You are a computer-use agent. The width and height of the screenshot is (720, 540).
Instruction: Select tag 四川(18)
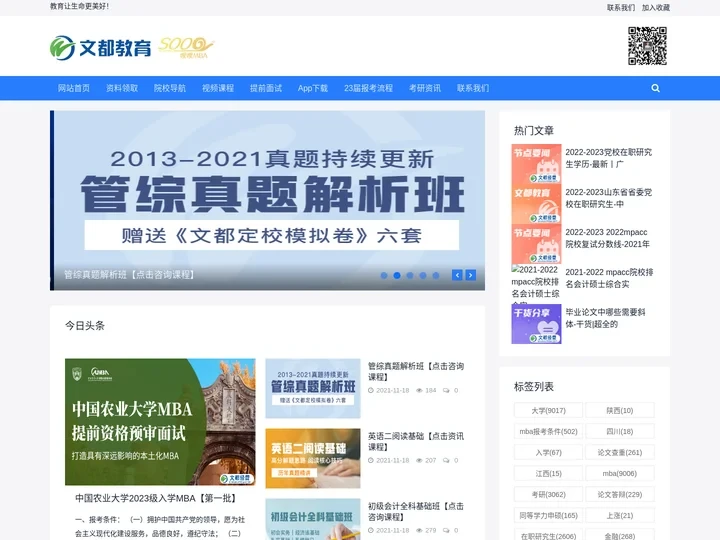(x=619, y=432)
